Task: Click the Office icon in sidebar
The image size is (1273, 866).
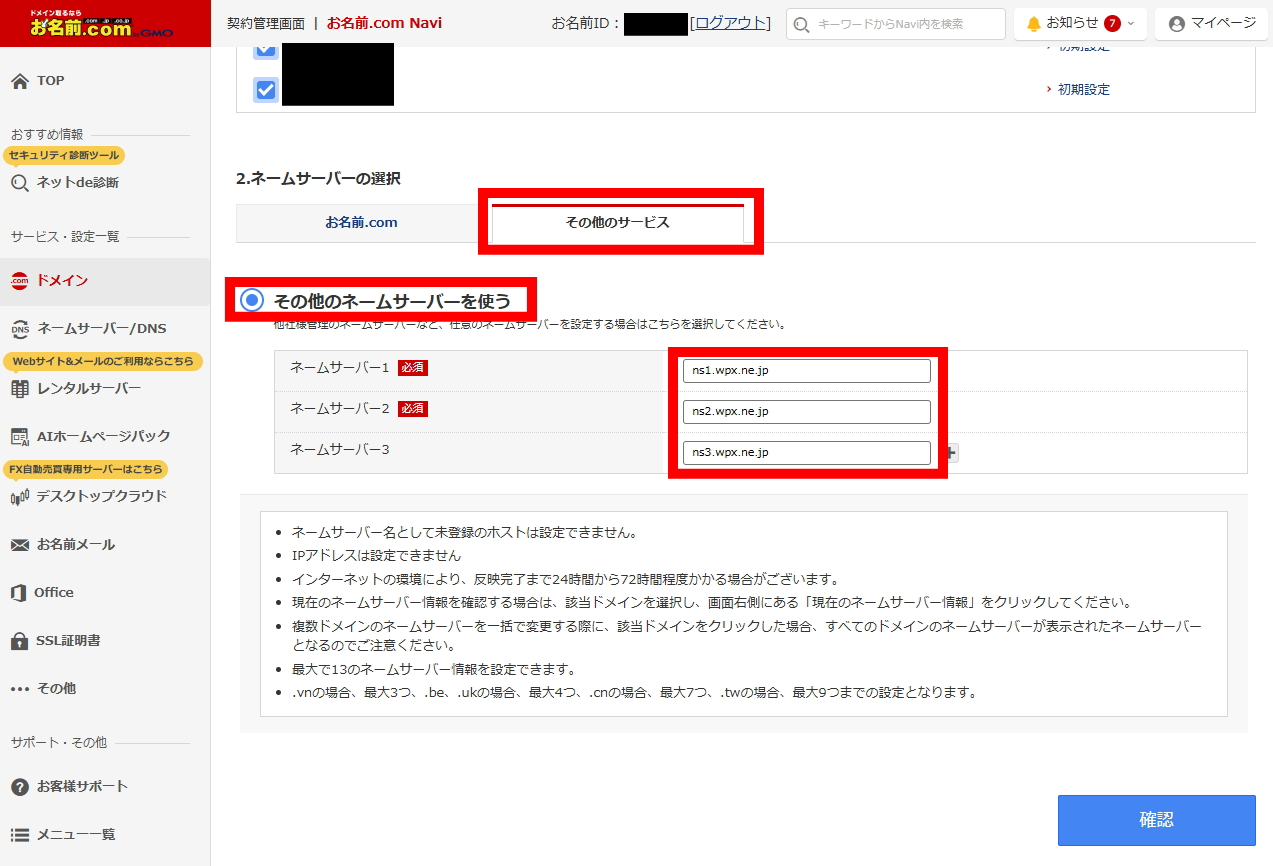Action: (x=19, y=593)
